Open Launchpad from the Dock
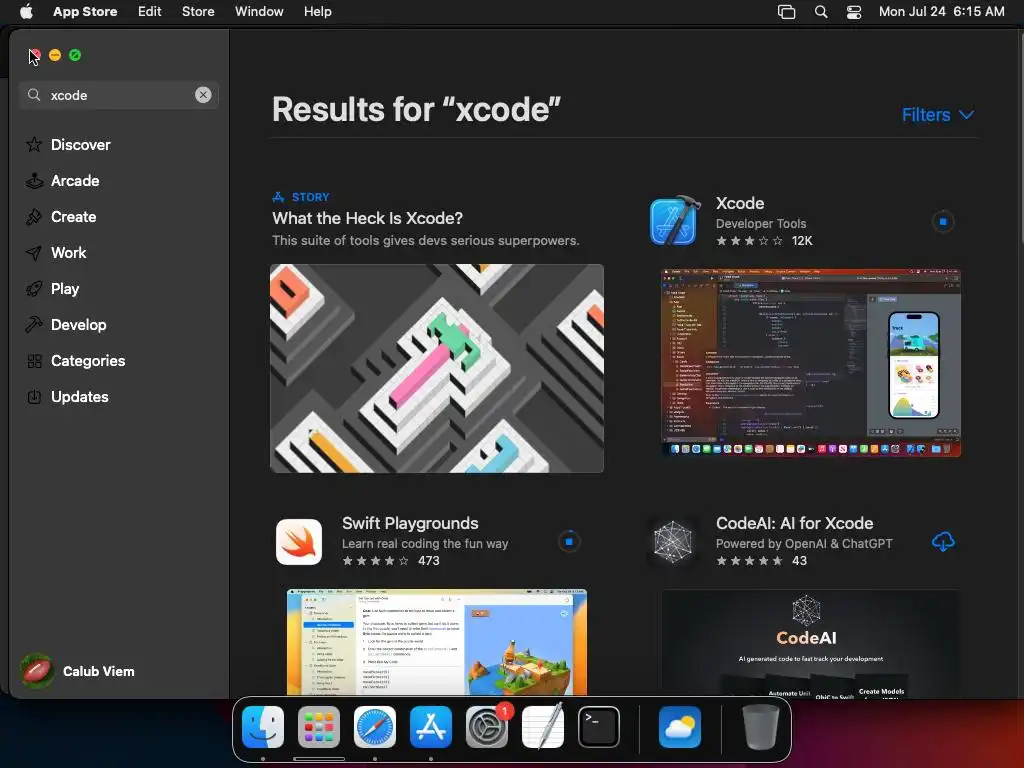The height and width of the screenshot is (768, 1024). (319, 727)
